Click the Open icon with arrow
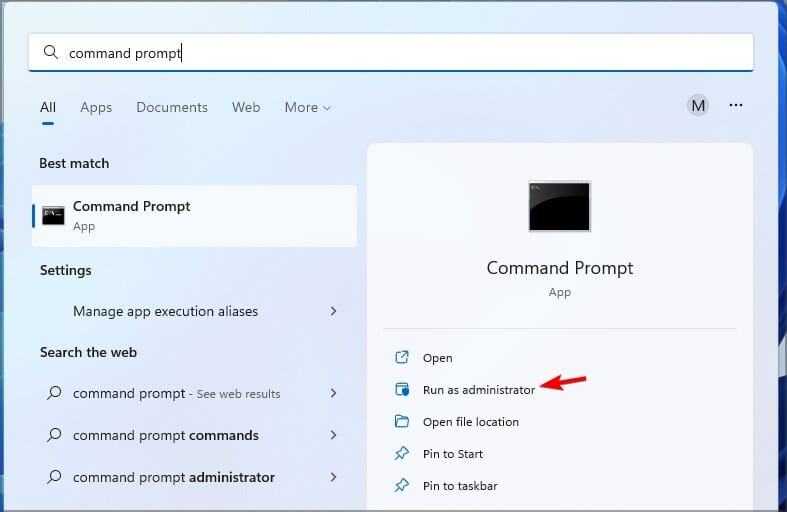 coord(402,357)
